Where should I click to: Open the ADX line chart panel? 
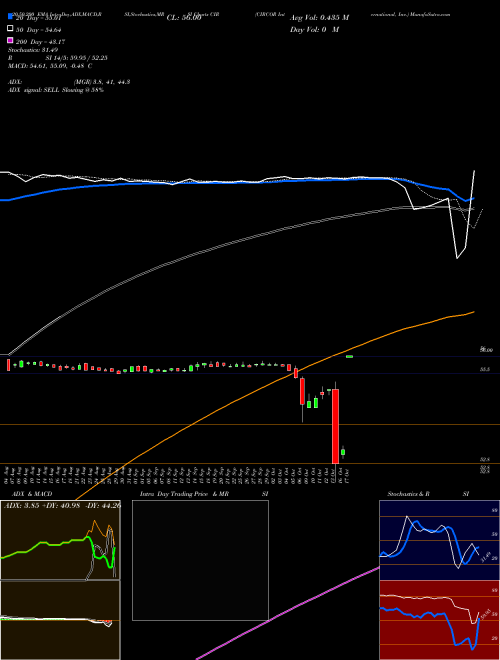click(60, 540)
